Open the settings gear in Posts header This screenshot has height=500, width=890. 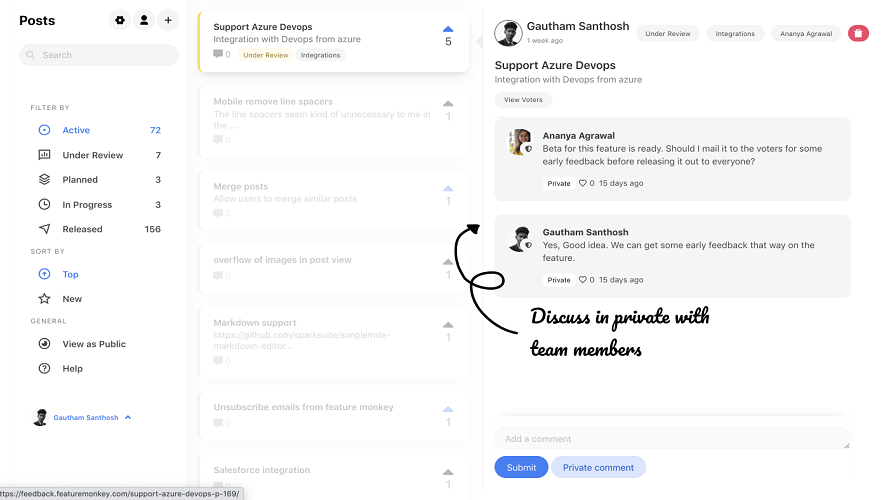[120, 20]
